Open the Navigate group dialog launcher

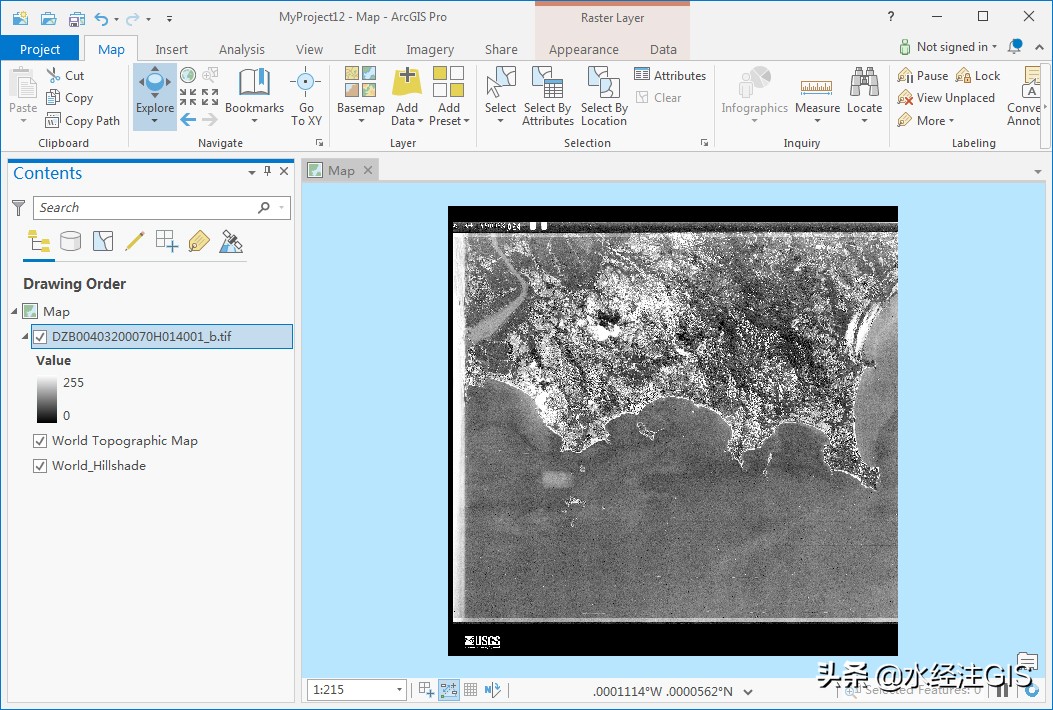pyautogui.click(x=320, y=142)
